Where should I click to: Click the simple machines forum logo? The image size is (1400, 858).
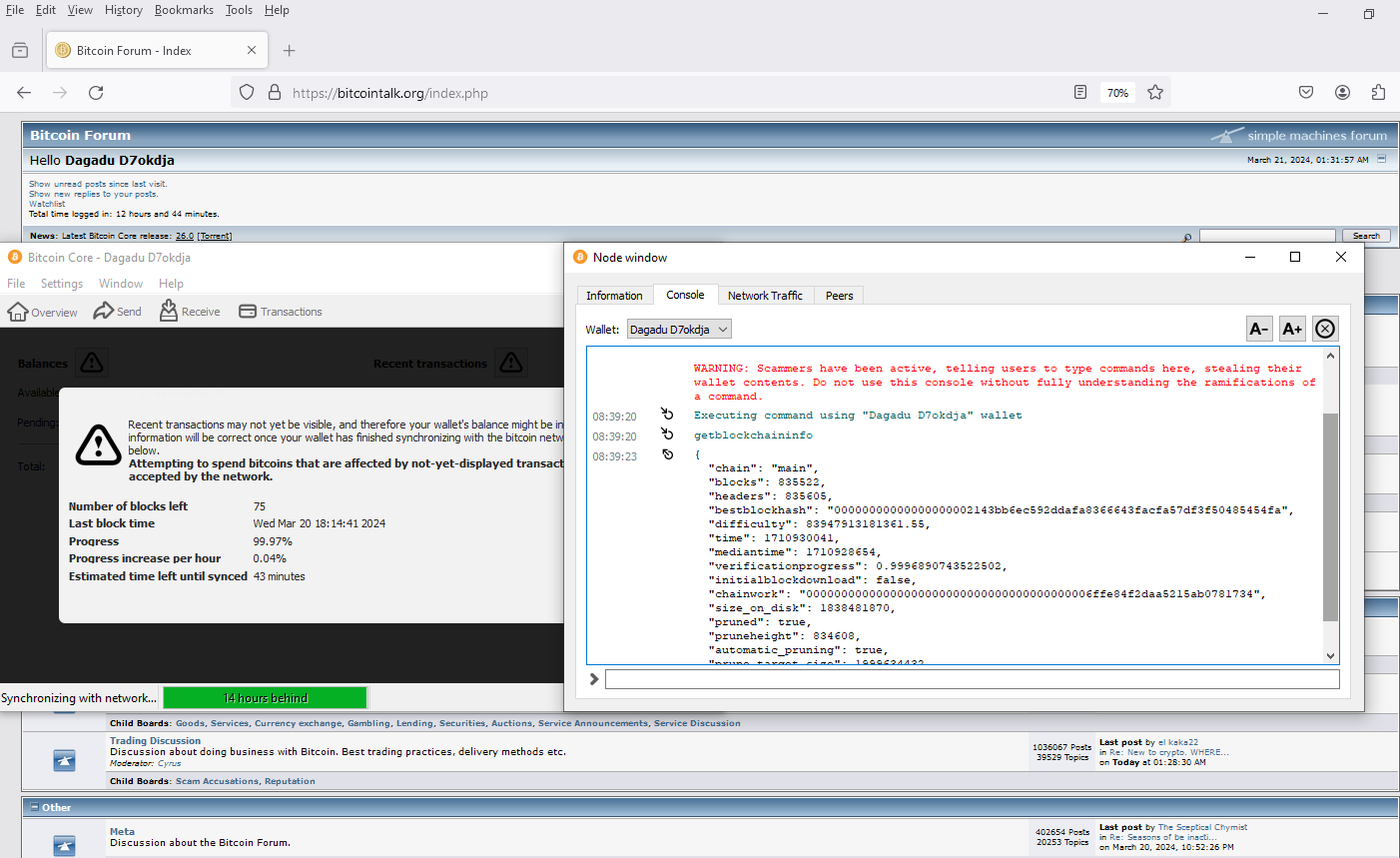point(1299,135)
